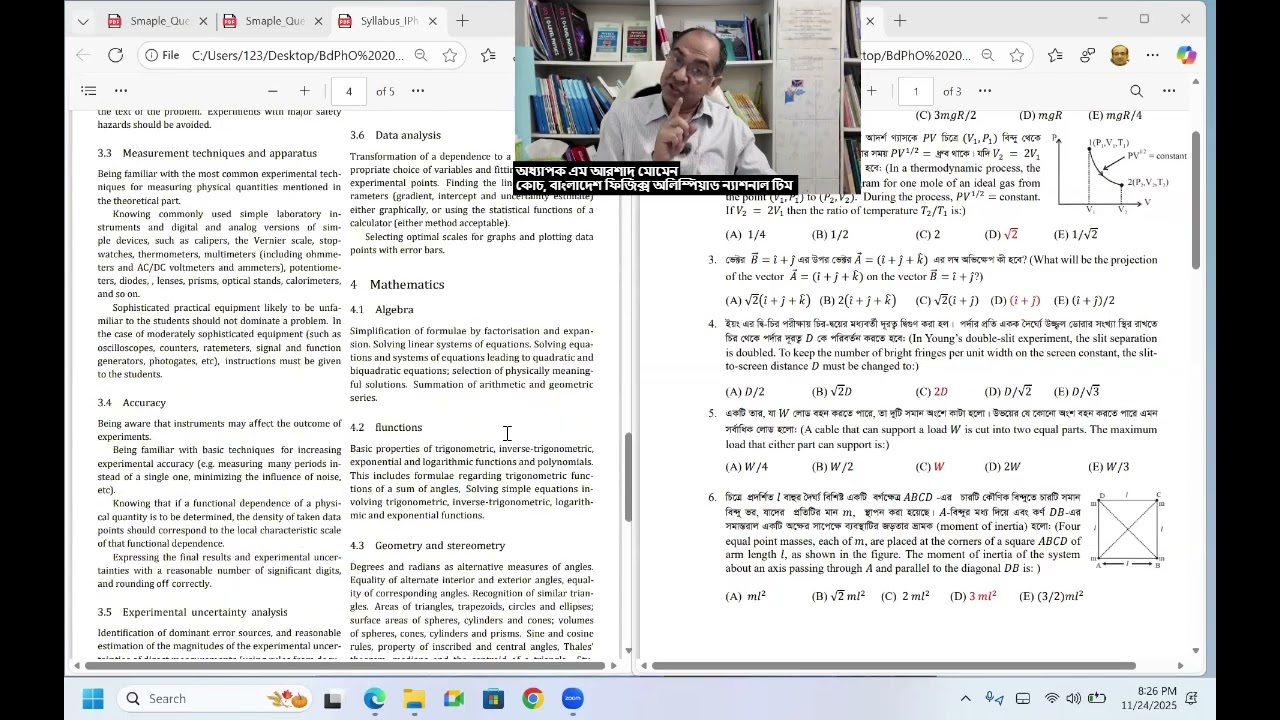This screenshot has width=1280, height=720.
Task: Switch to the first Smaple_Que tab
Action: coord(156,21)
